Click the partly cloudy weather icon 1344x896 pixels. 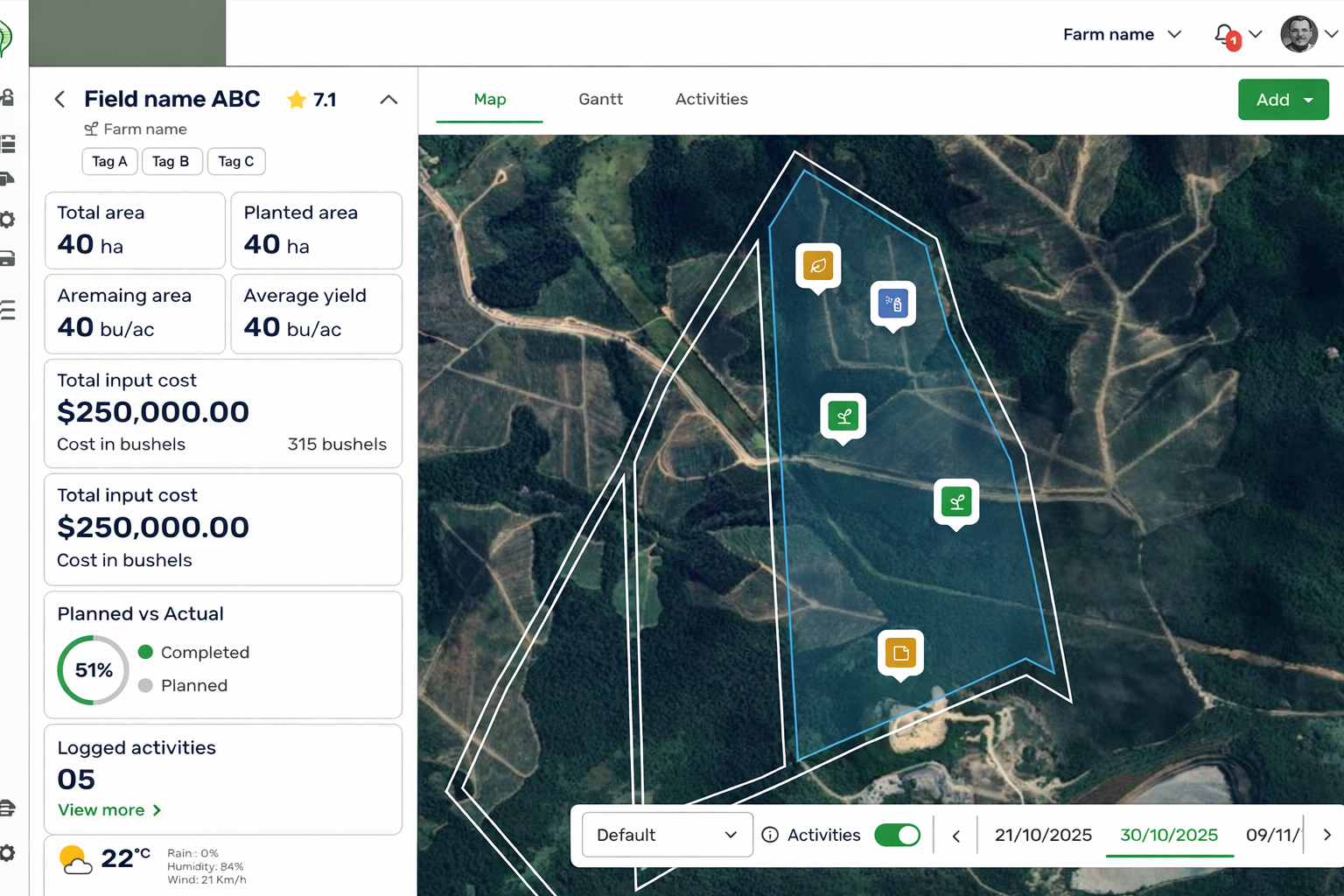tap(75, 860)
